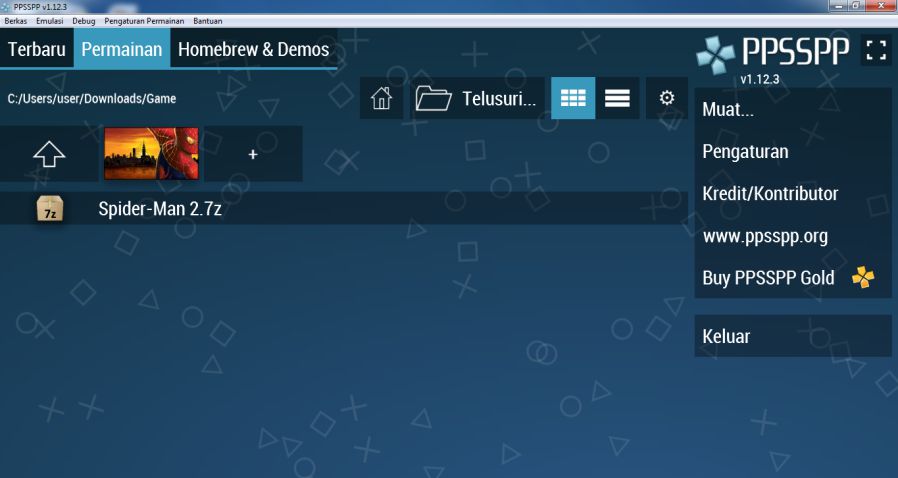Open the Bantuan menu
The height and width of the screenshot is (478, 898).
pos(208,21)
